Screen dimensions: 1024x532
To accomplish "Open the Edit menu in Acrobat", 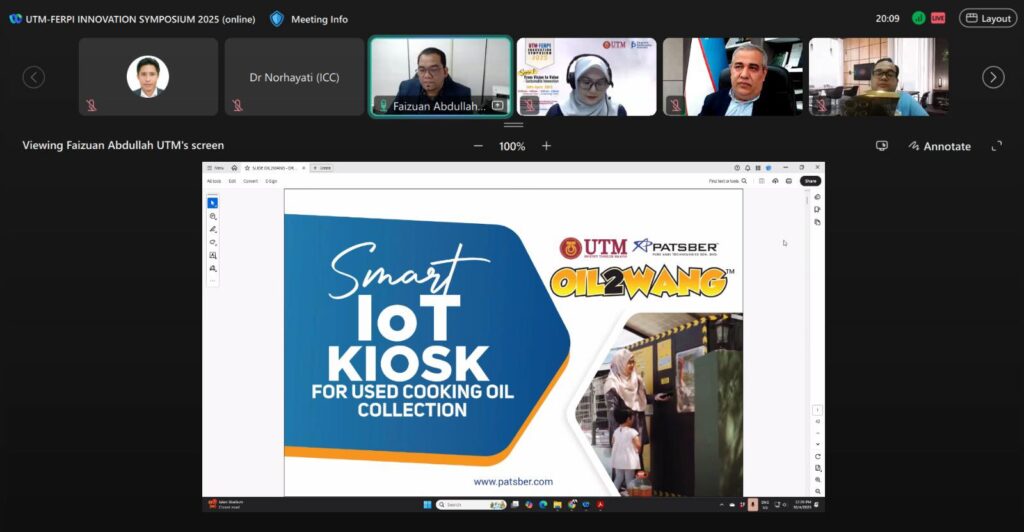I will tap(232, 181).
